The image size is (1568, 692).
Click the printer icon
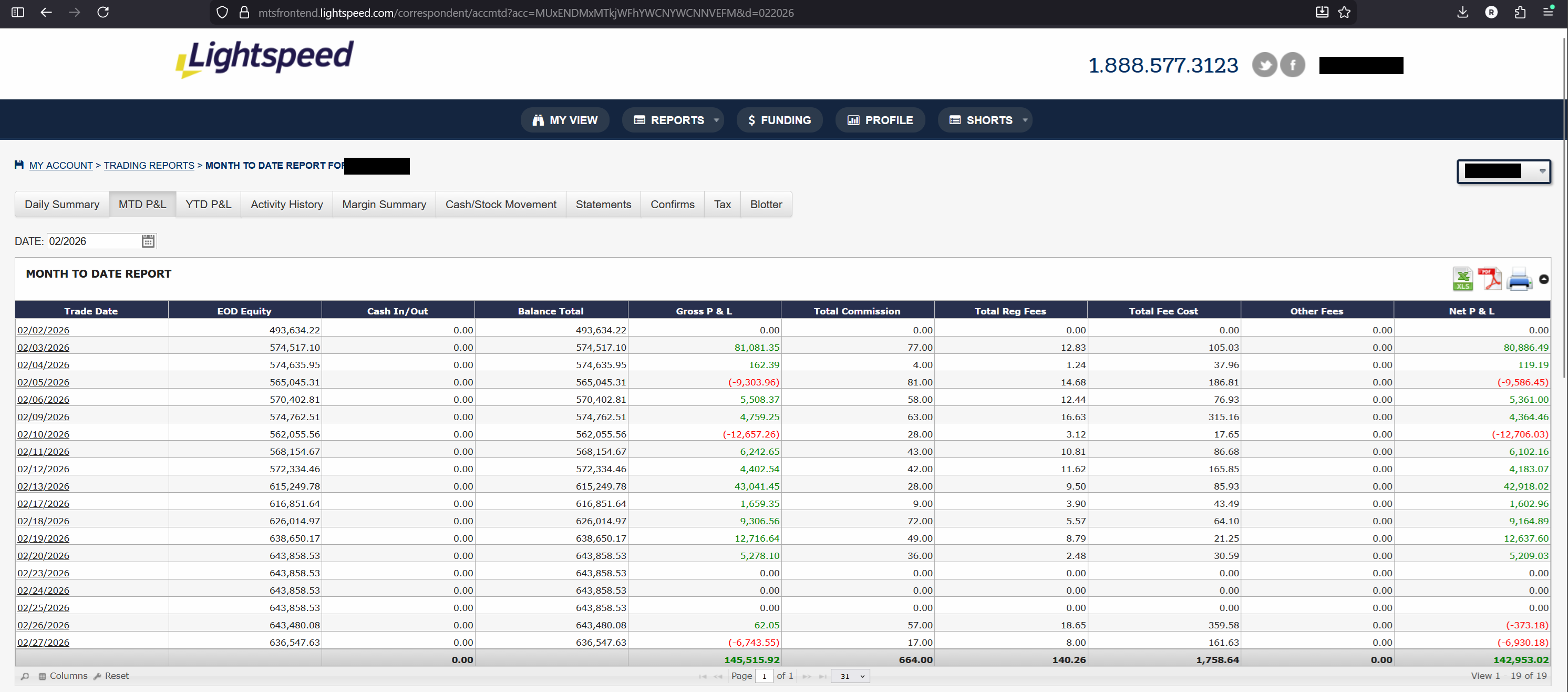click(1519, 279)
